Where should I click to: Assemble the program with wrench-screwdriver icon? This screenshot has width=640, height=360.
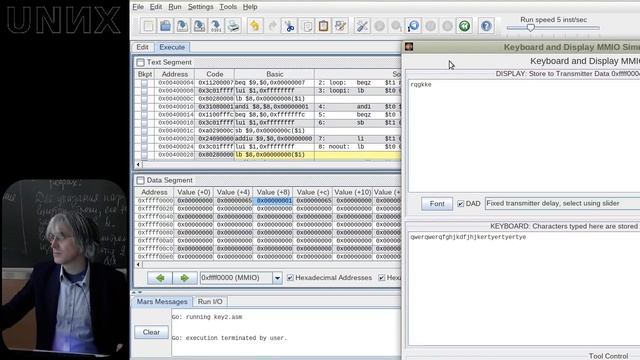coord(362,26)
